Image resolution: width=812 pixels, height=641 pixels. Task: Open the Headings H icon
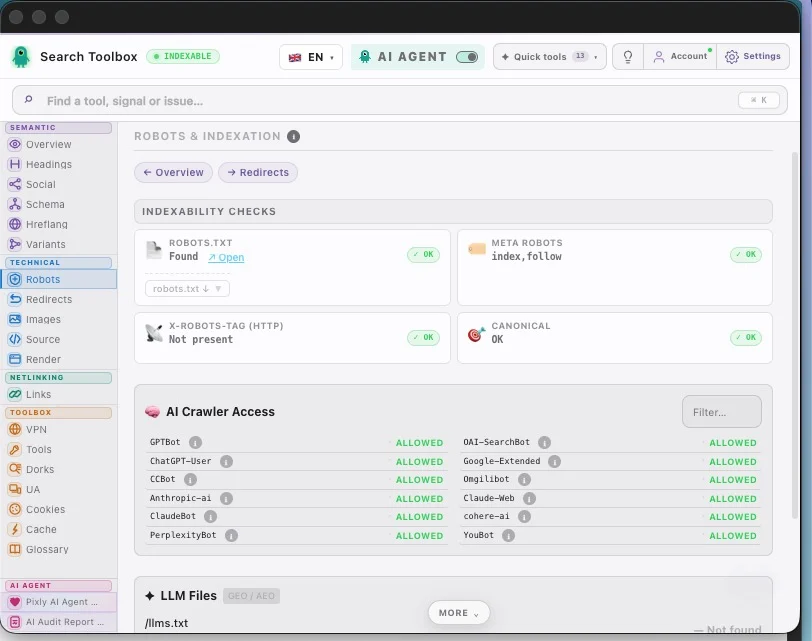[15, 164]
